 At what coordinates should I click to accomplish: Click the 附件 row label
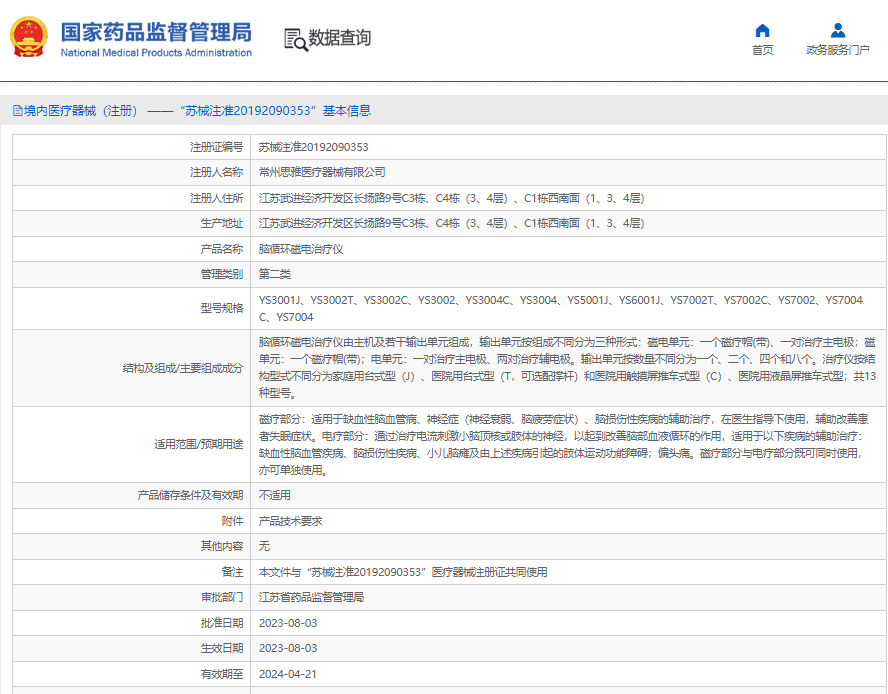(232, 521)
